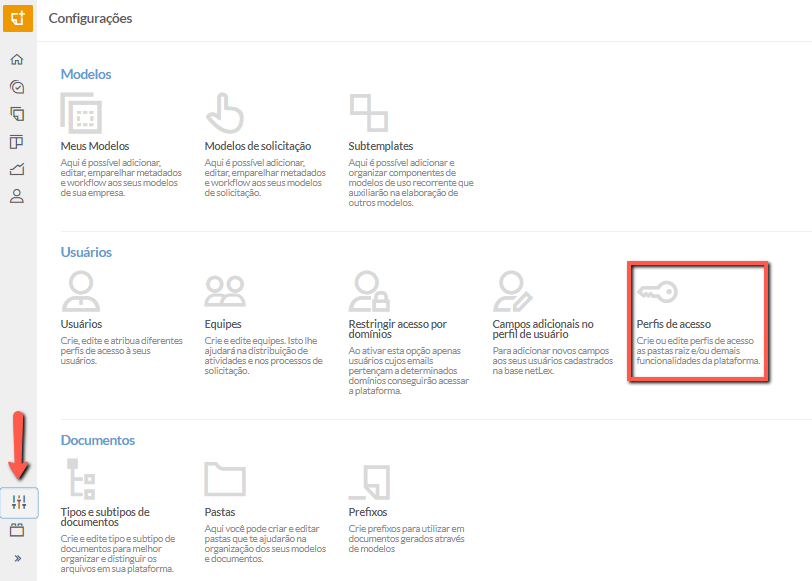This screenshot has width=812, height=581.
Task: Select the board layout sidebar icon
Action: click(x=17, y=141)
